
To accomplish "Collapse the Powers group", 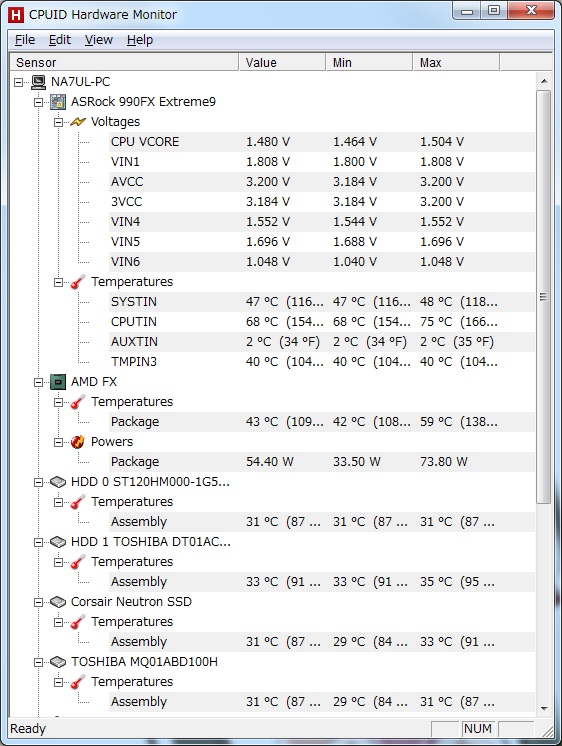I will tap(59, 442).
